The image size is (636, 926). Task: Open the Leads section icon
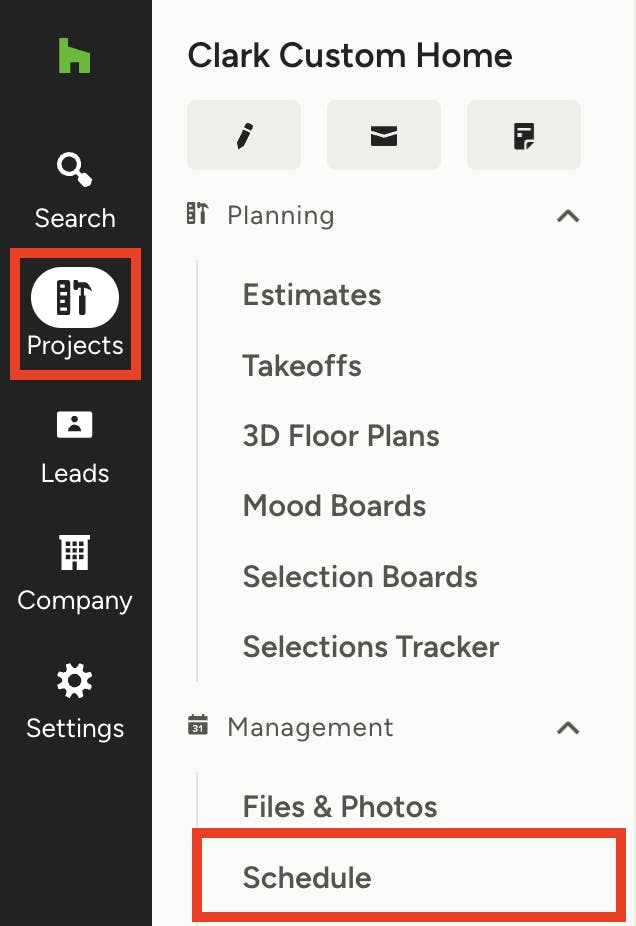[74, 424]
